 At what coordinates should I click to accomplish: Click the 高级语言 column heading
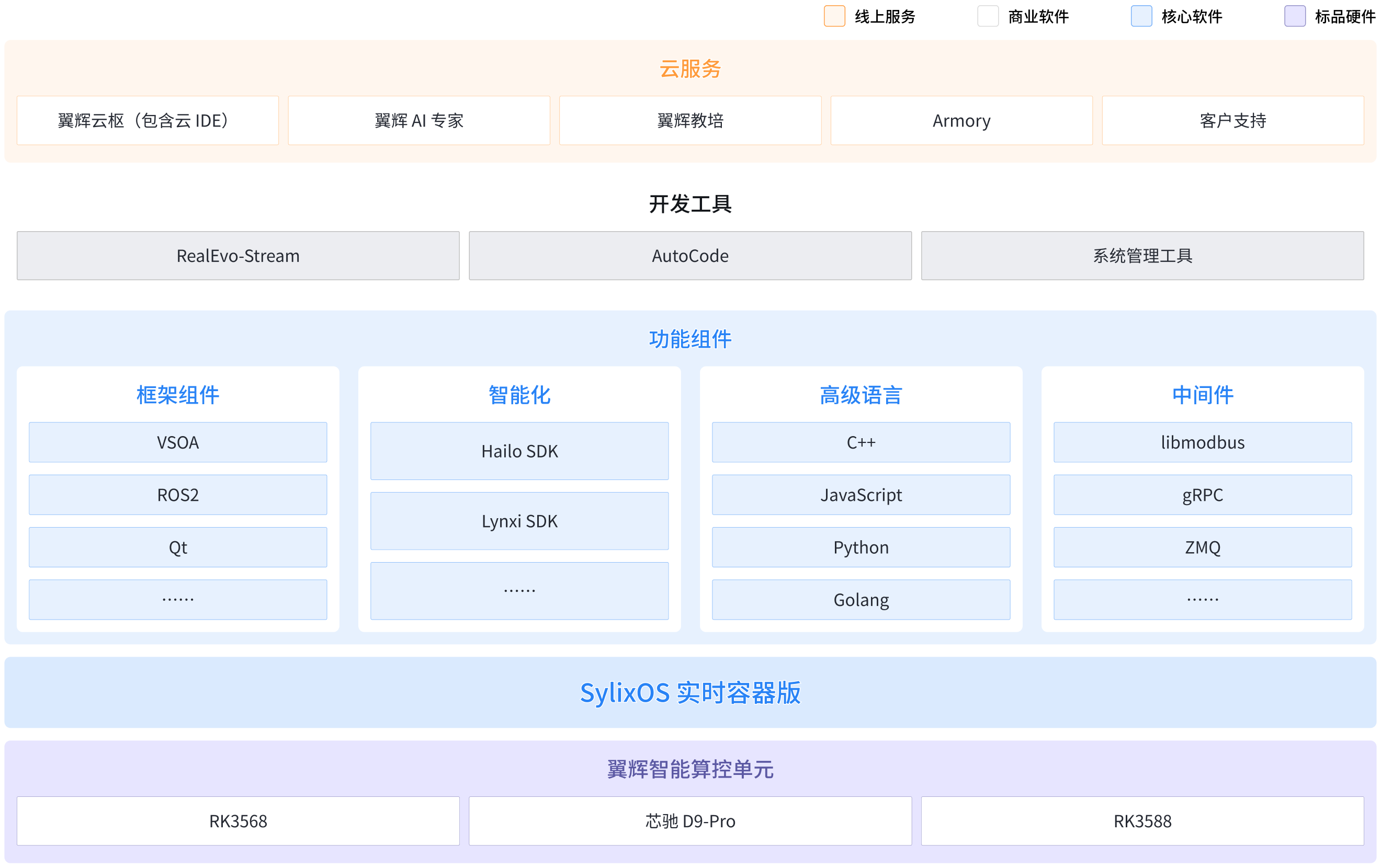click(x=862, y=395)
